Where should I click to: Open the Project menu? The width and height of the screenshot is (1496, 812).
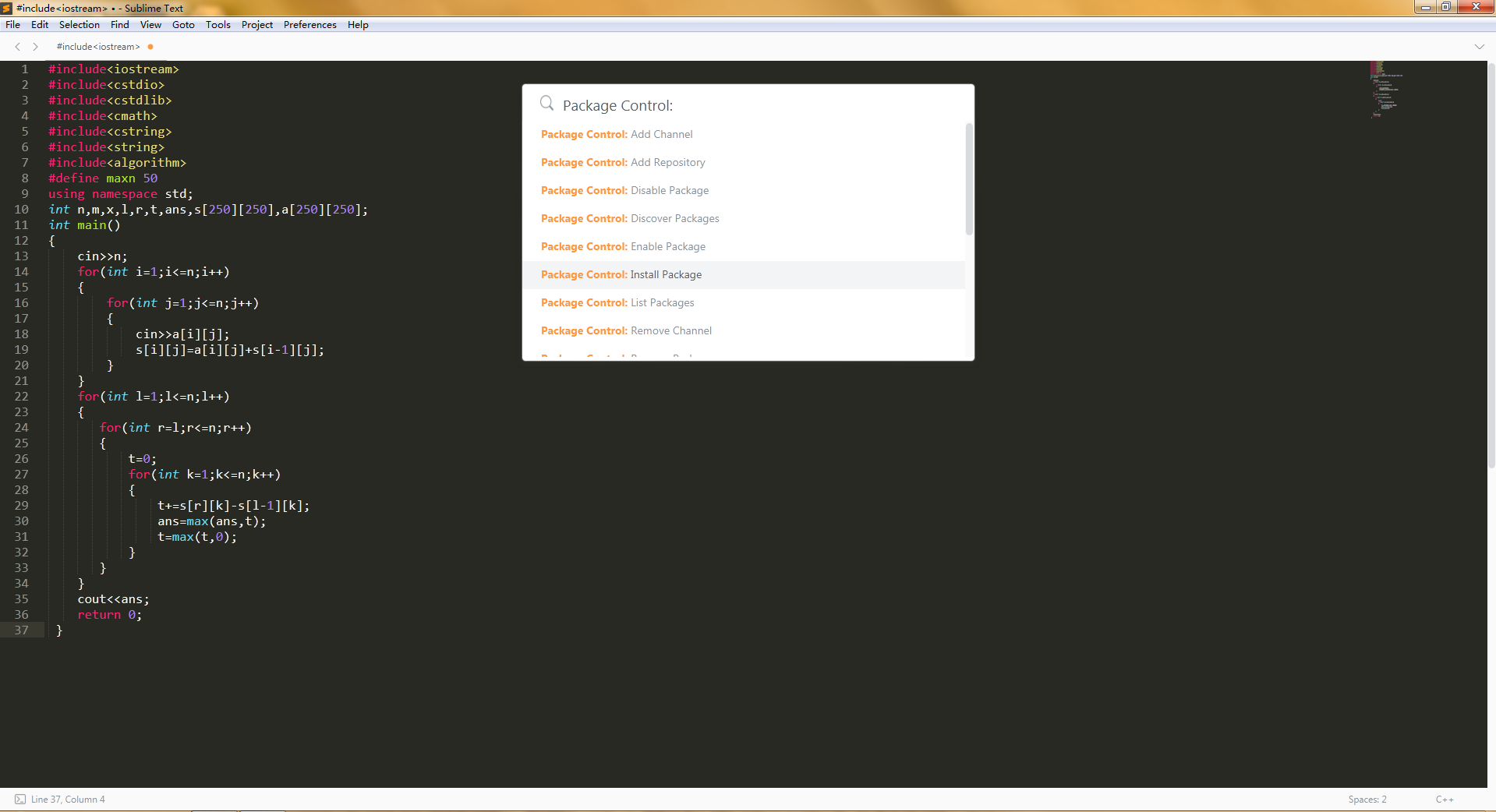pyautogui.click(x=257, y=25)
